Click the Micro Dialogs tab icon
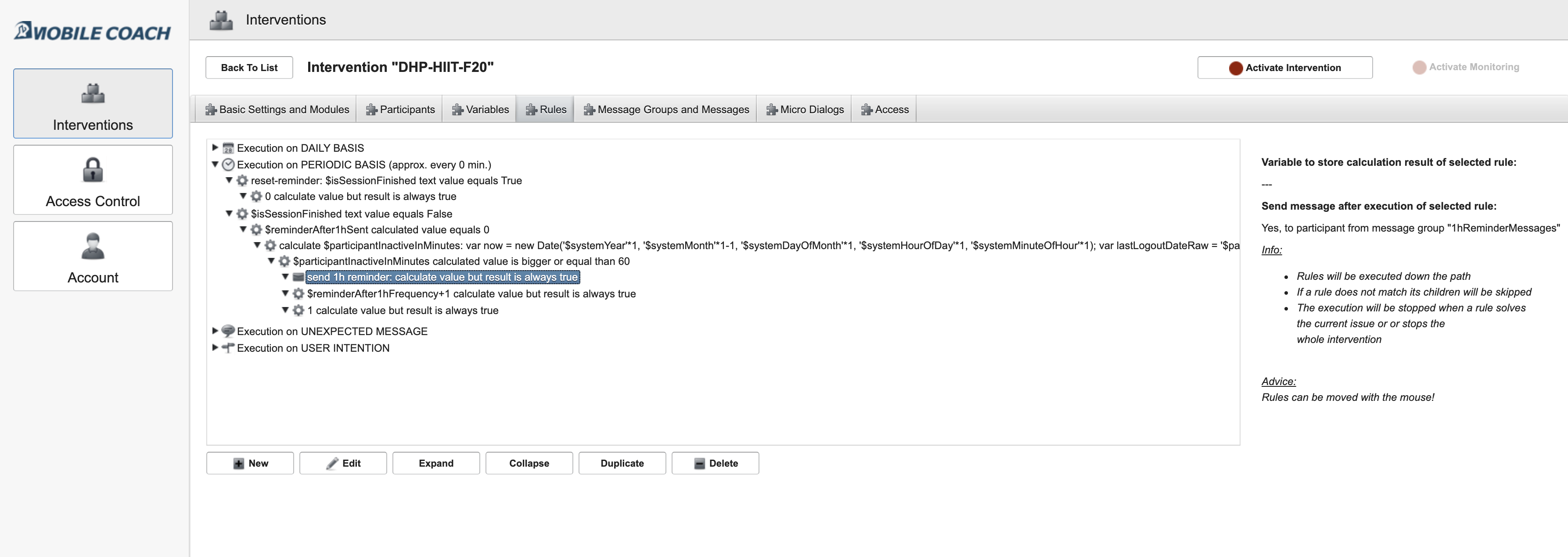The height and width of the screenshot is (557, 1568). [775, 109]
